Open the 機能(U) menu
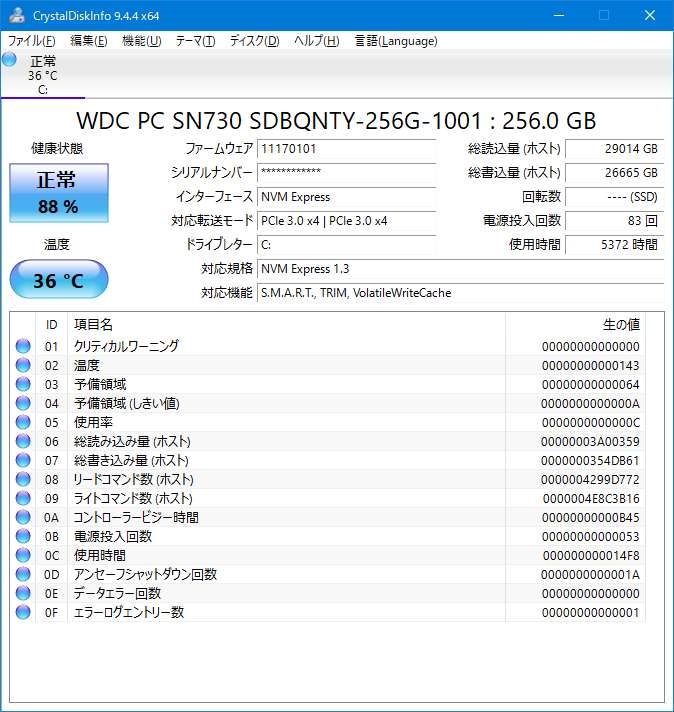This screenshot has height=712, width=674. coord(142,41)
